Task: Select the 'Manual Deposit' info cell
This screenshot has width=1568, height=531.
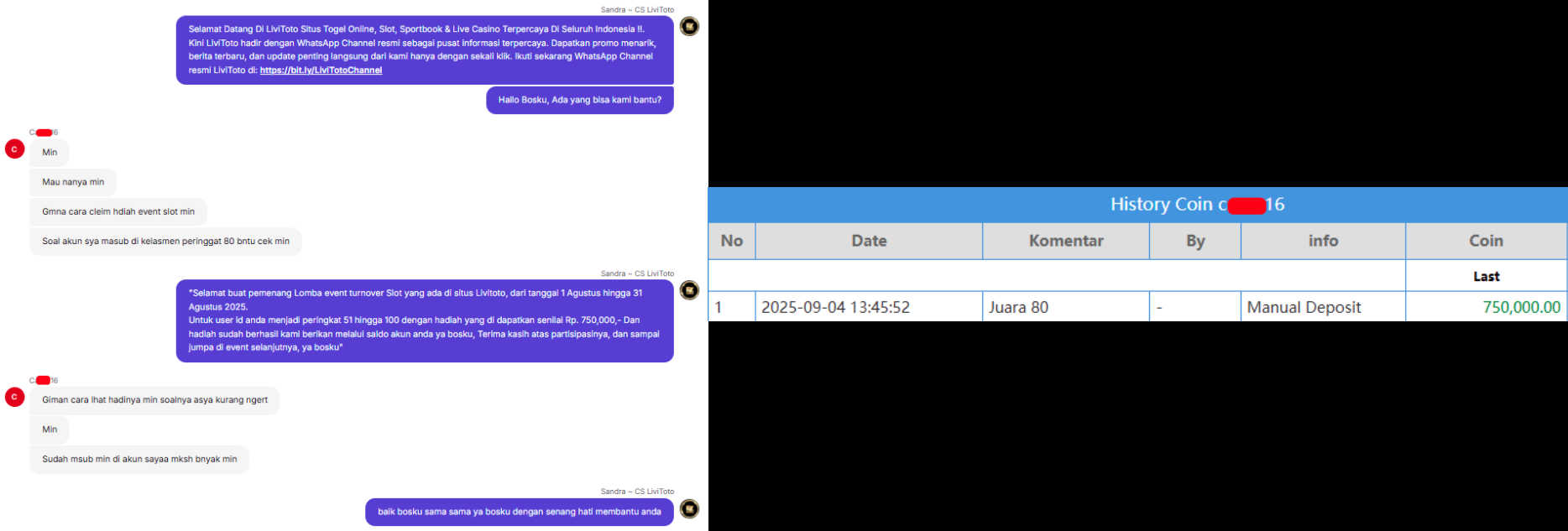Action: (x=1323, y=307)
